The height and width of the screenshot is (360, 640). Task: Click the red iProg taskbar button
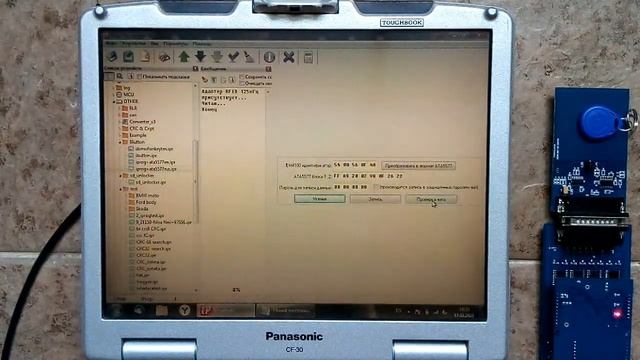tap(226, 311)
